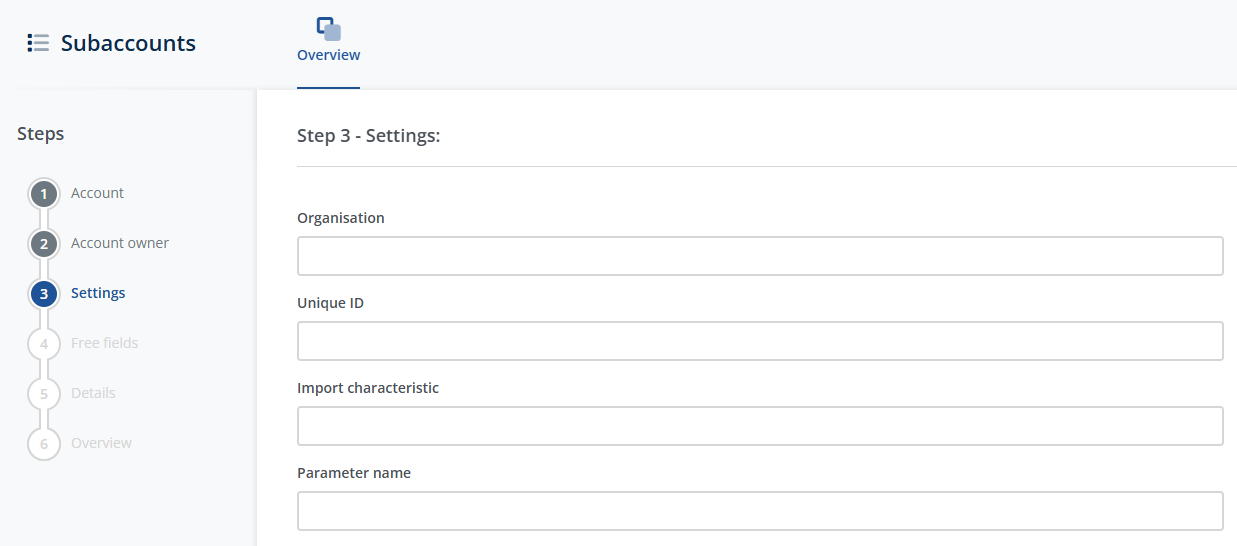The width and height of the screenshot is (1237, 546).
Task: Click step number 4 circle
Action: click(44, 344)
